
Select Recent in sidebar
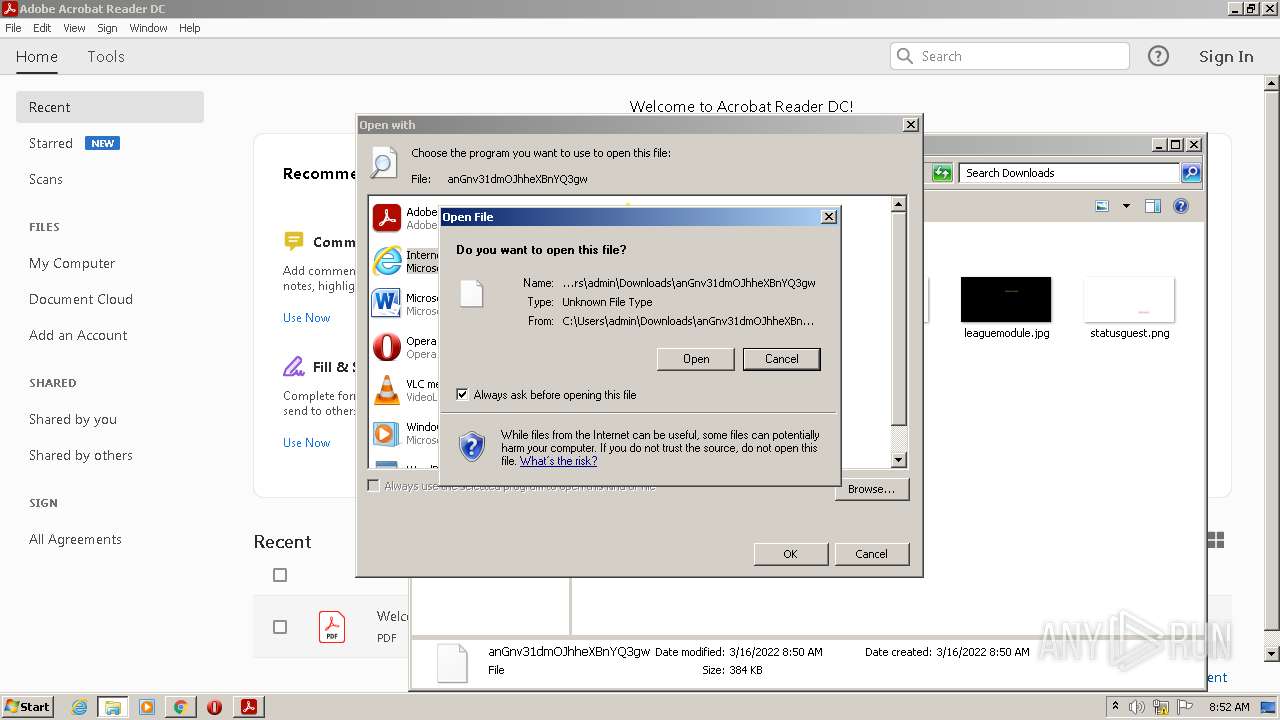[x=110, y=107]
